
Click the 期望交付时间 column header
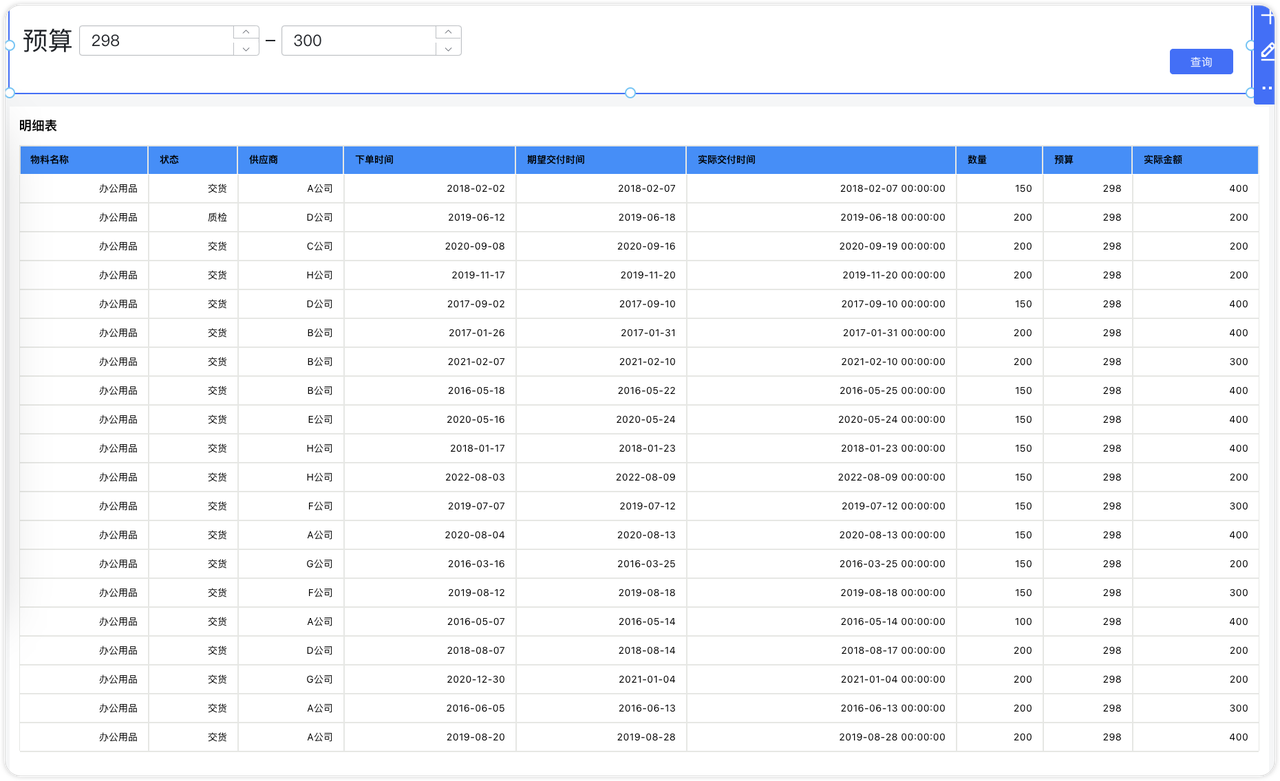pyautogui.click(x=601, y=160)
